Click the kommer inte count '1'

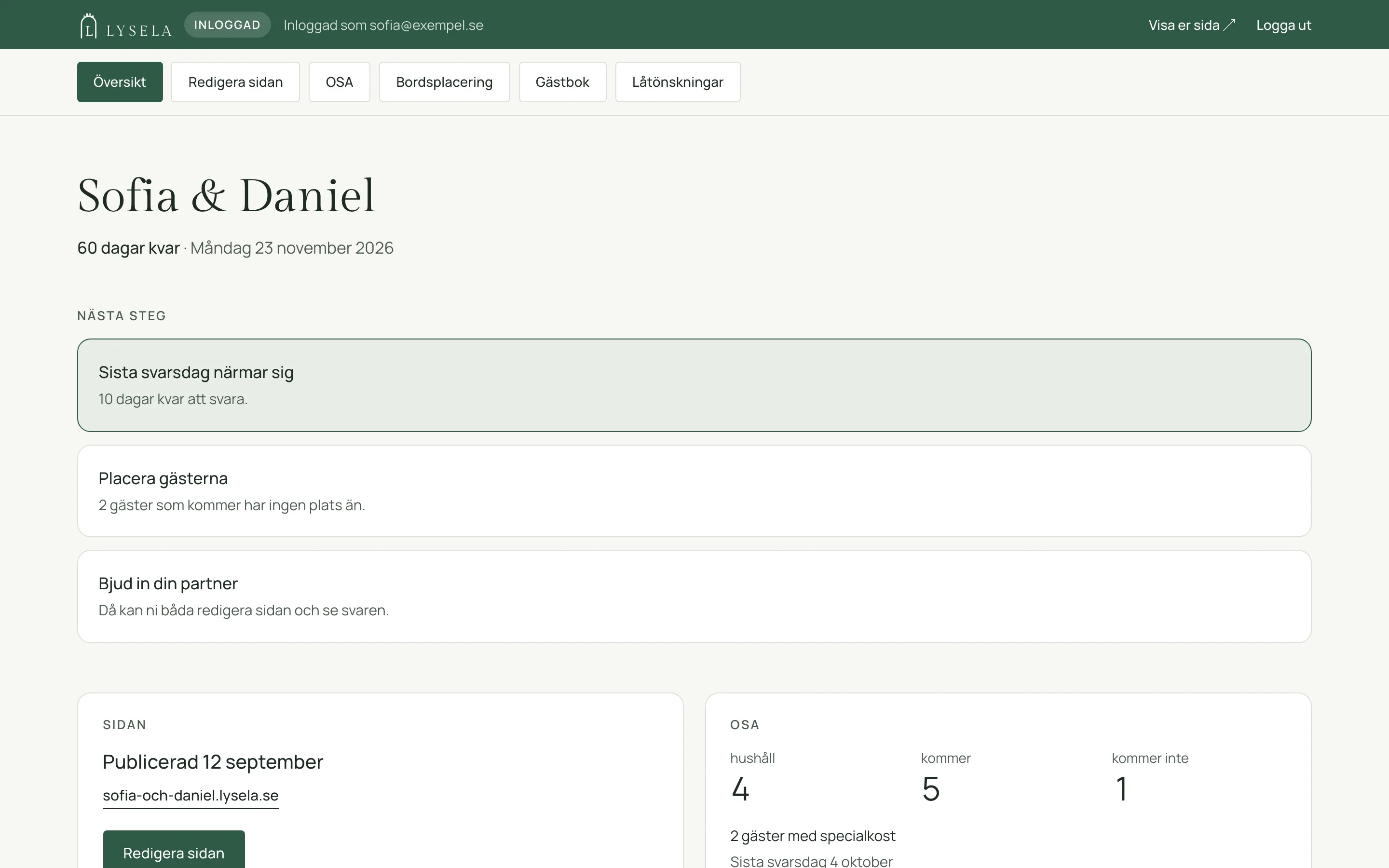[x=1121, y=789]
